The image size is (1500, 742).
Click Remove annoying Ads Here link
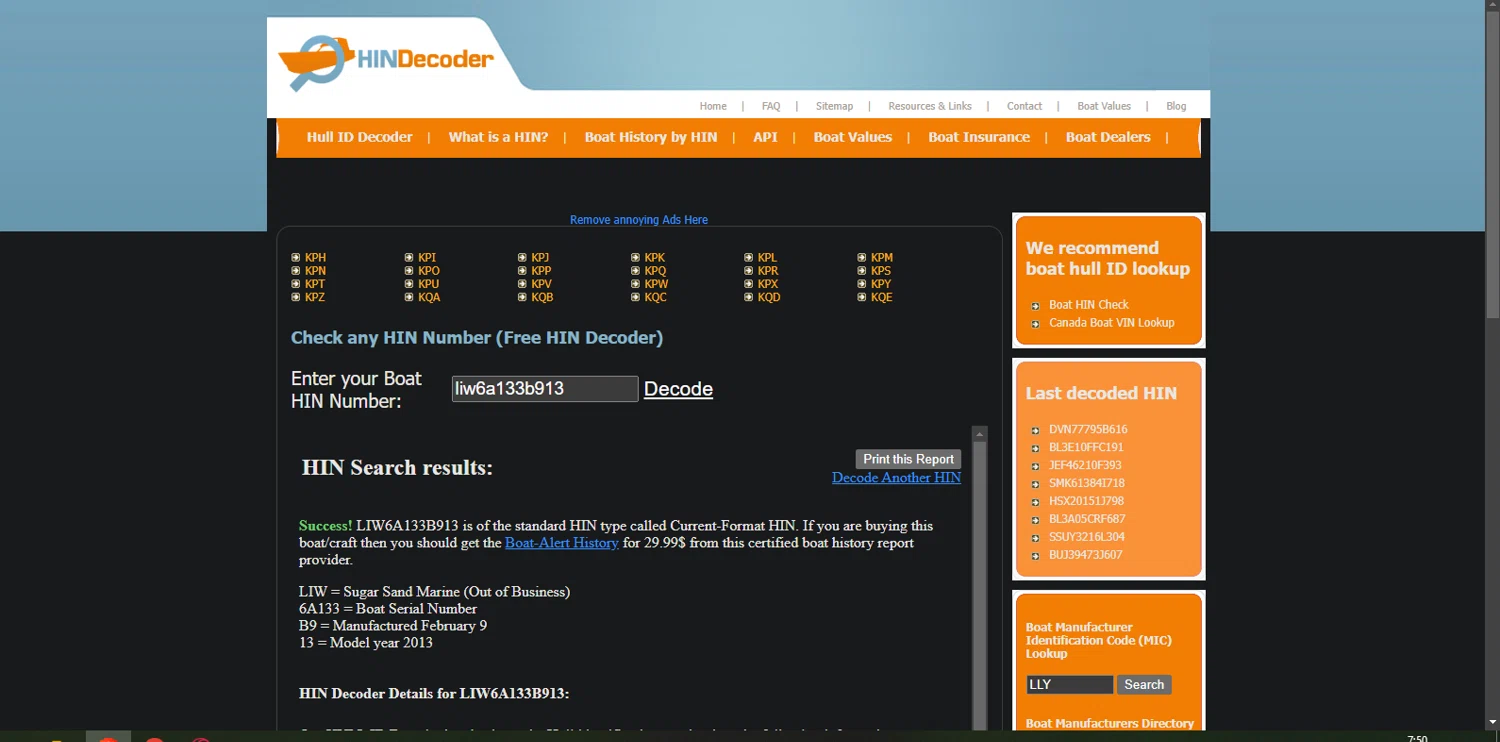pyautogui.click(x=639, y=220)
